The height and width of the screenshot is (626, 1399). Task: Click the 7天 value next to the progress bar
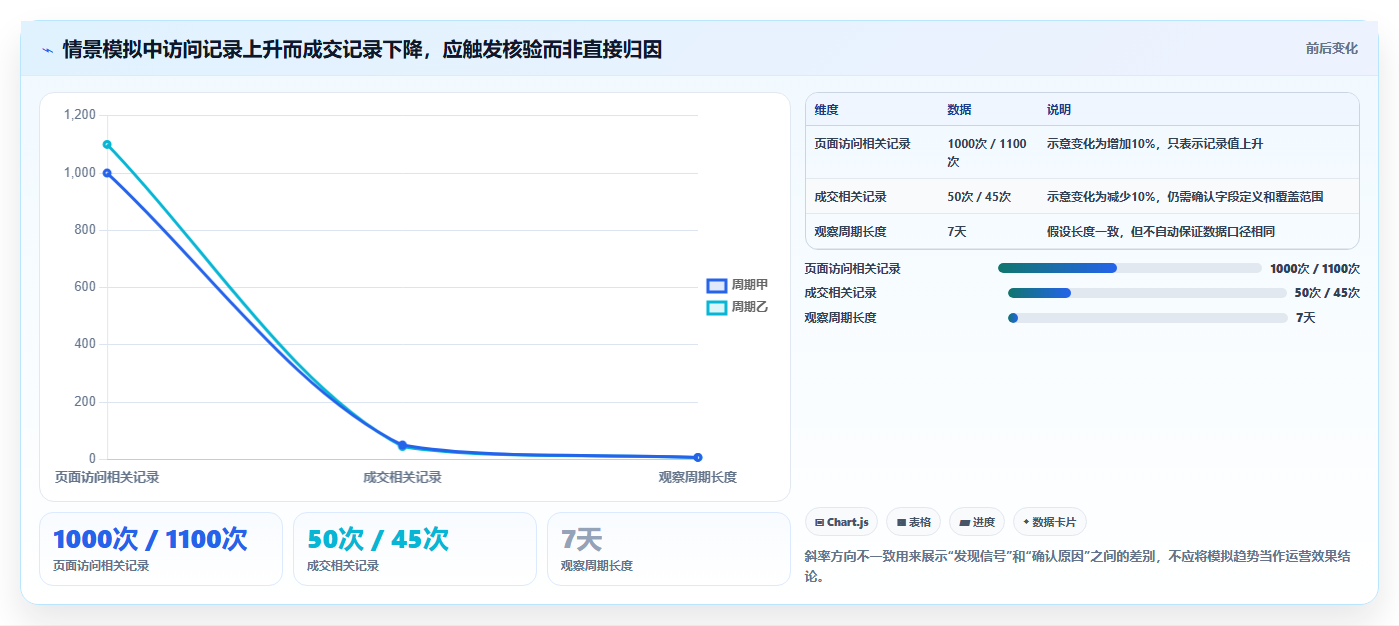(x=1306, y=318)
